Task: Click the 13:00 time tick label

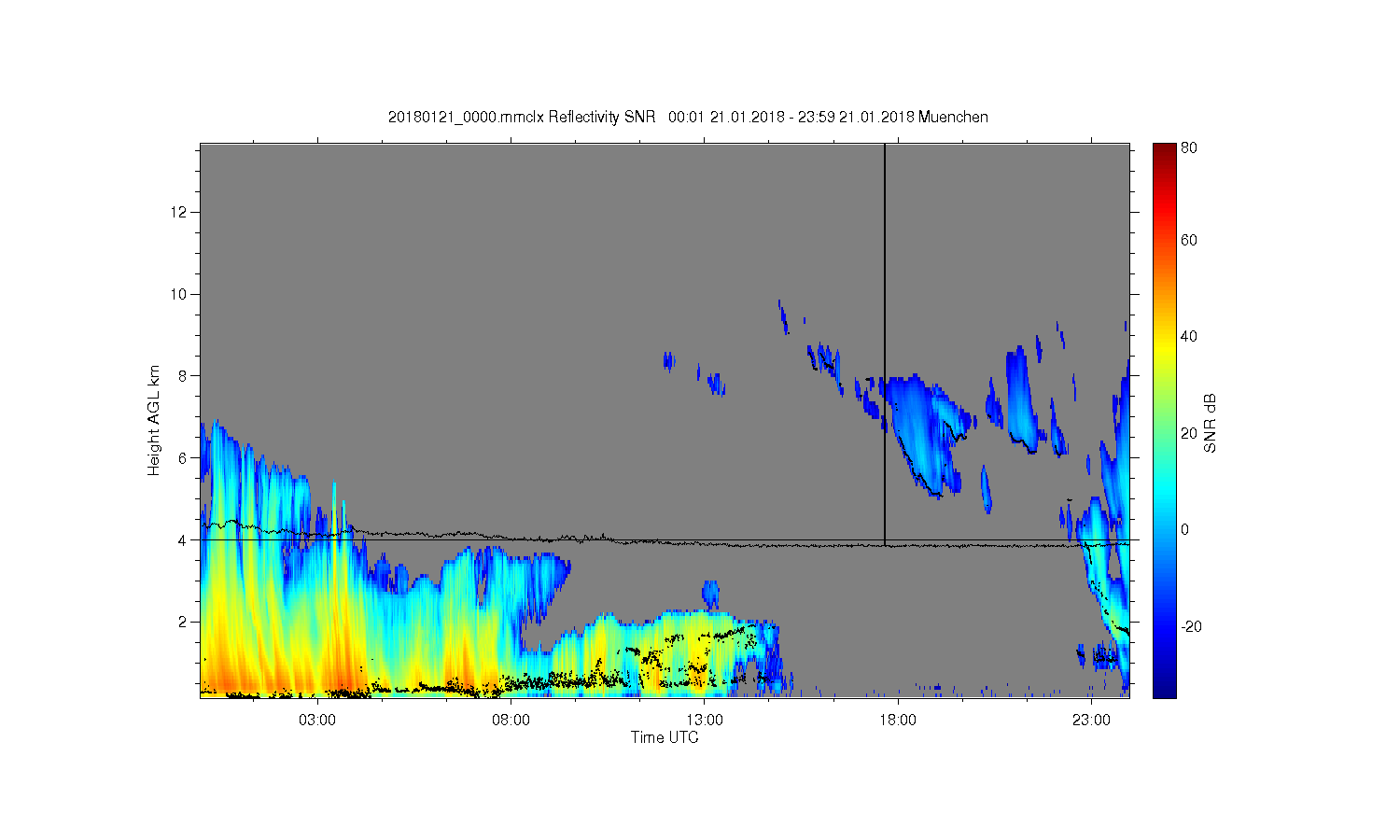Action: [x=705, y=721]
